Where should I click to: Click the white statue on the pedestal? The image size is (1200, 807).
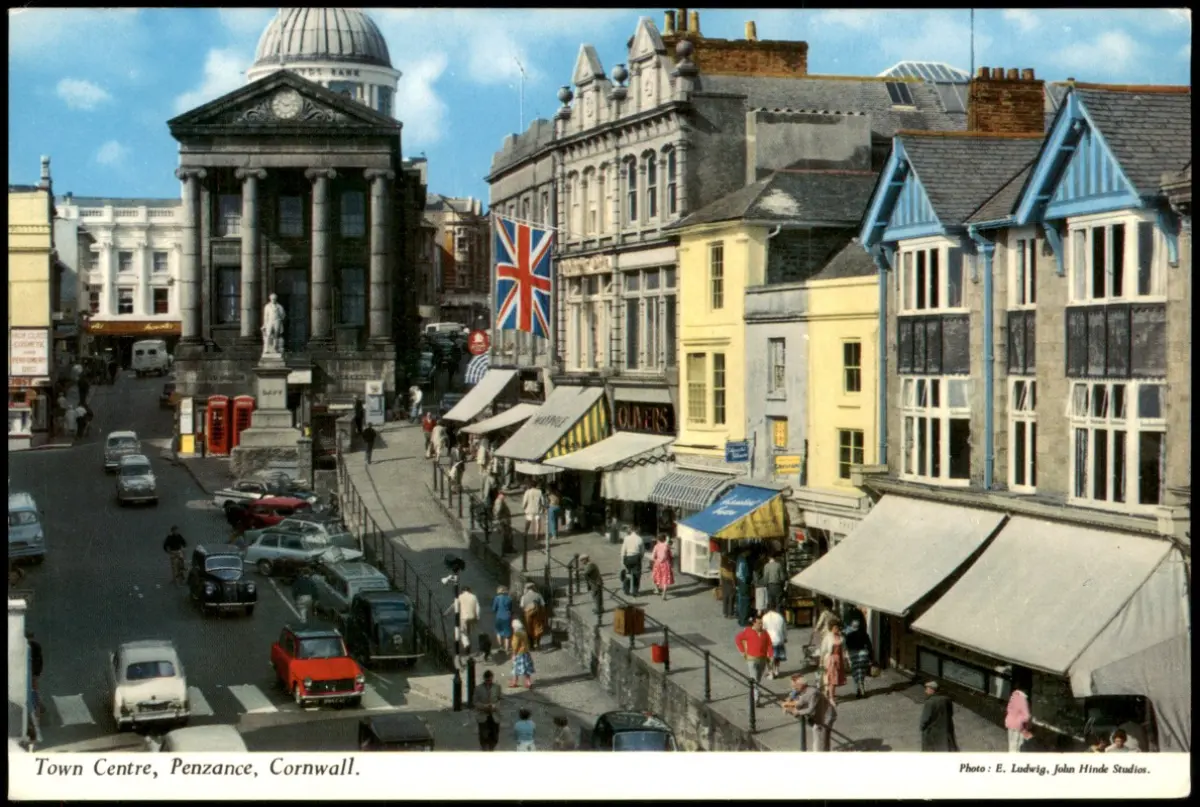(272, 325)
